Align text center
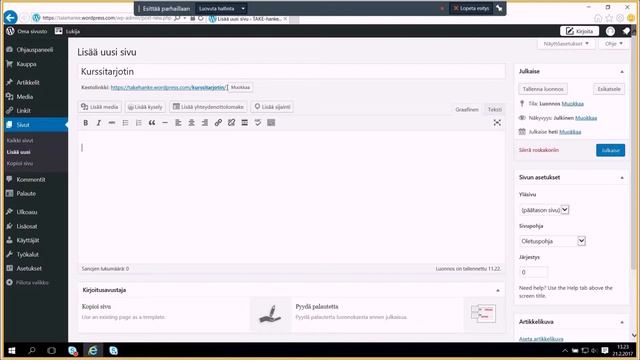Image resolution: width=640 pixels, height=360 pixels. click(191, 122)
